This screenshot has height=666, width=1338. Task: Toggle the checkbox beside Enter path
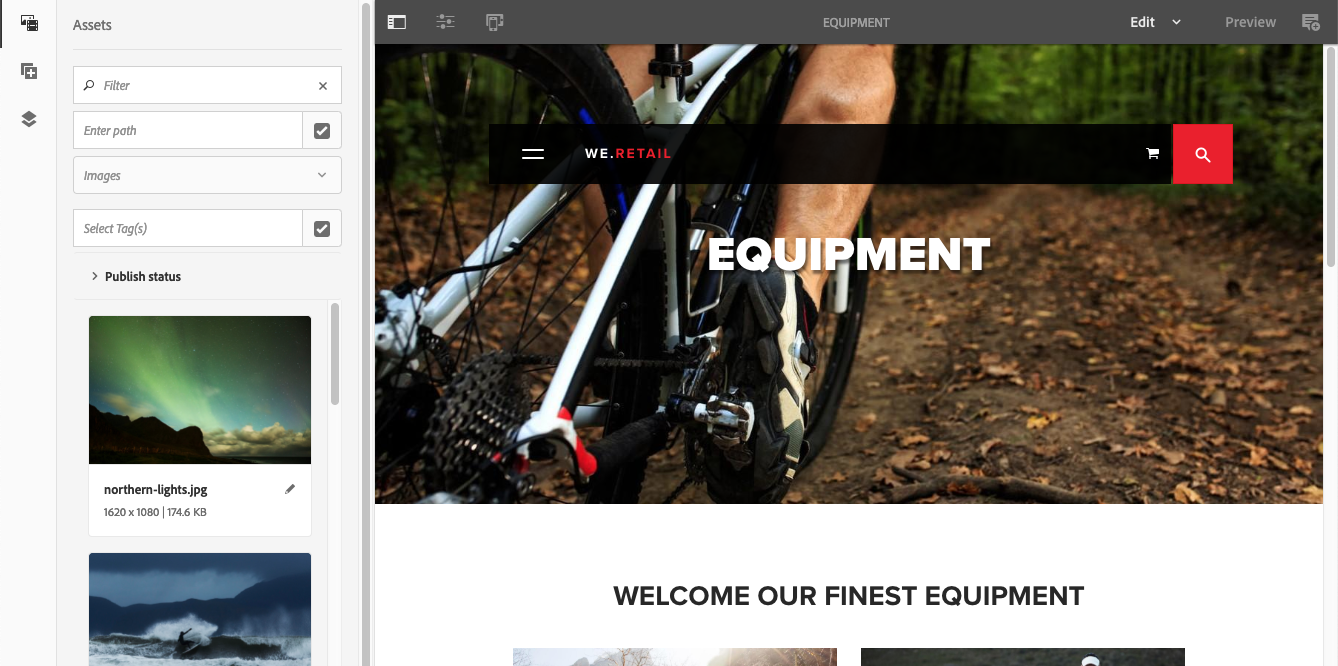pos(322,130)
